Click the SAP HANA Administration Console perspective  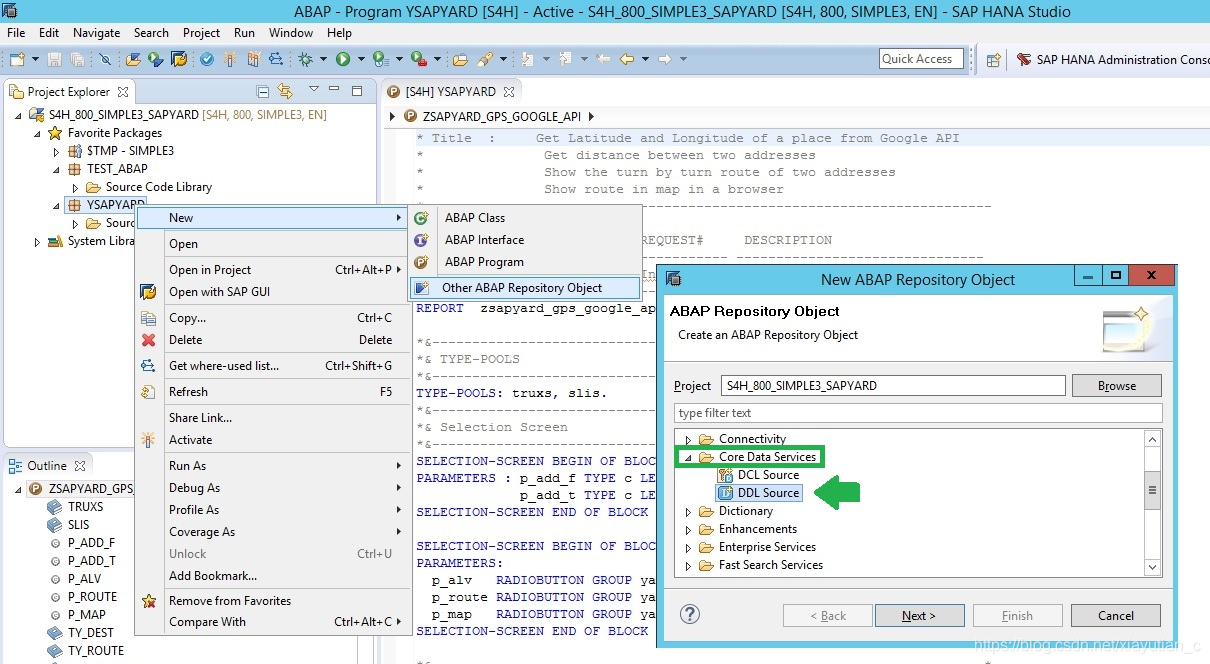coord(1112,59)
